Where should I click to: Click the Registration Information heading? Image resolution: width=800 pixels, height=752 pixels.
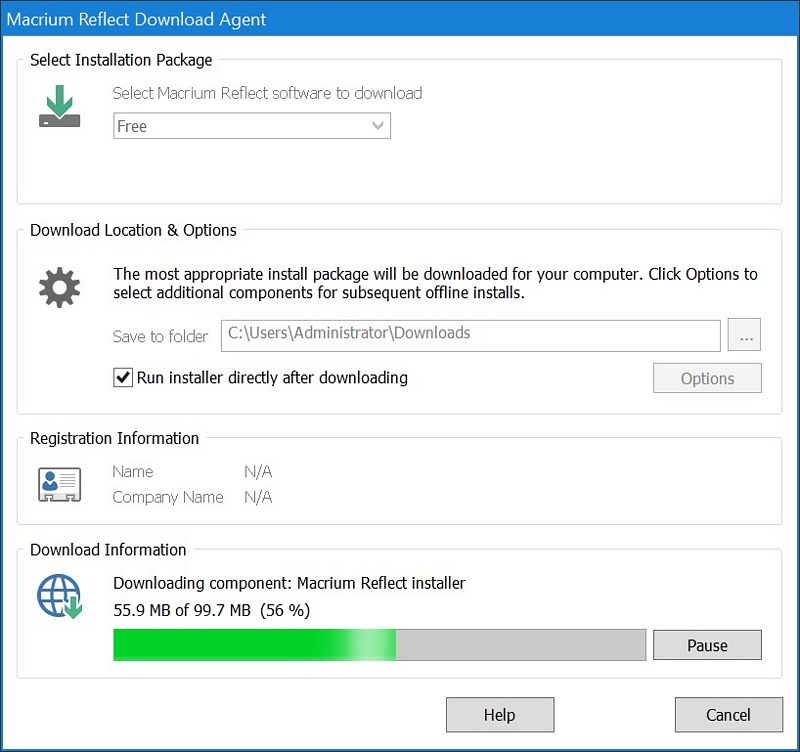114,438
